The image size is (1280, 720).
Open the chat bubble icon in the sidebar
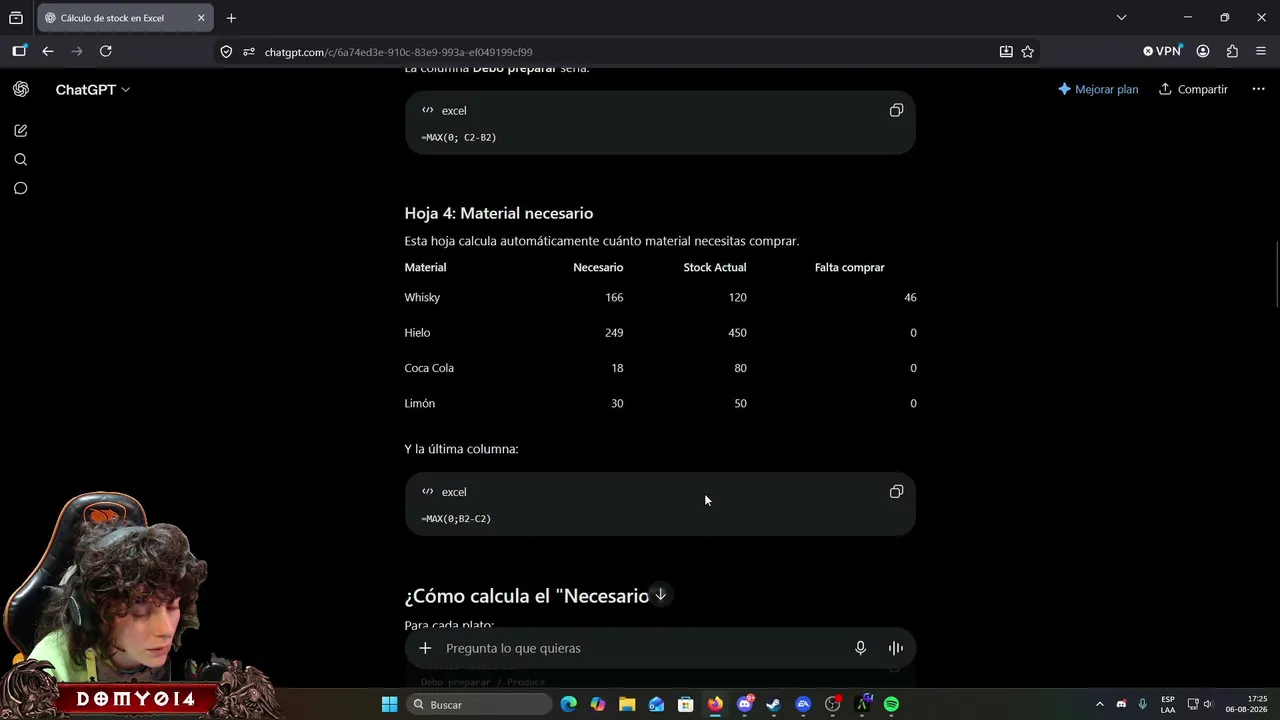coord(20,188)
